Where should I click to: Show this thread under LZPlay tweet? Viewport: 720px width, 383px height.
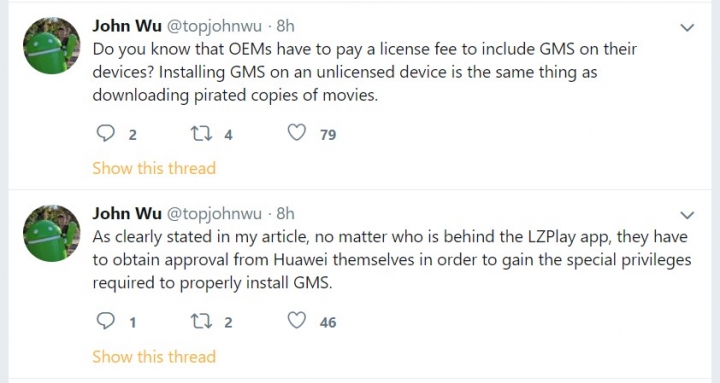[x=154, y=356]
